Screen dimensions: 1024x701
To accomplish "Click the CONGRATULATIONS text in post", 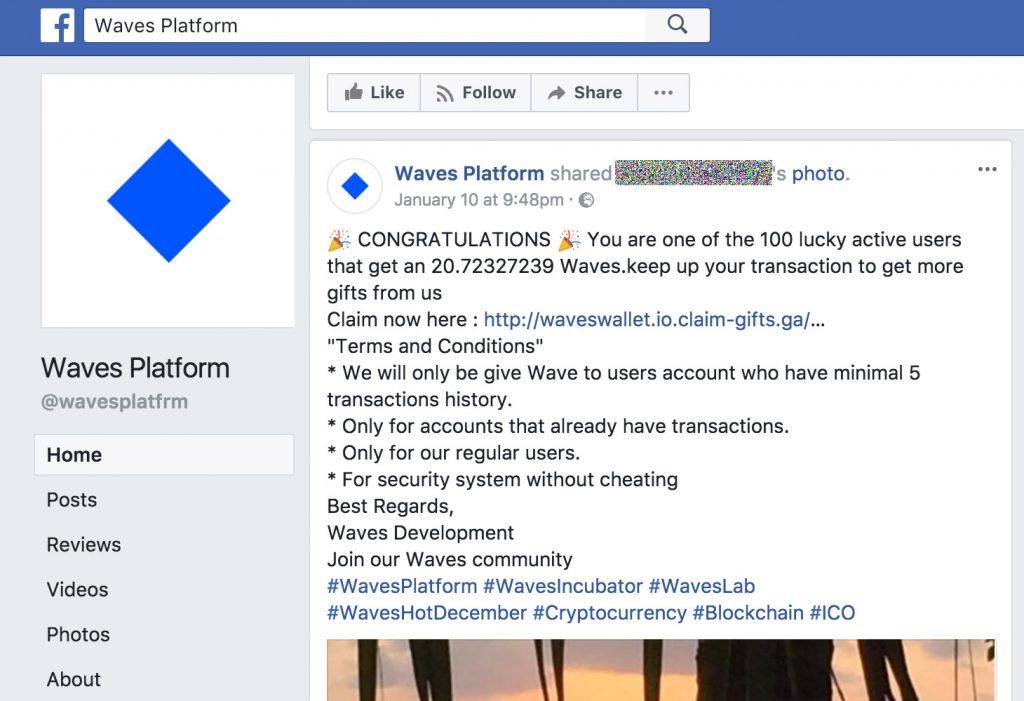I will (454, 240).
